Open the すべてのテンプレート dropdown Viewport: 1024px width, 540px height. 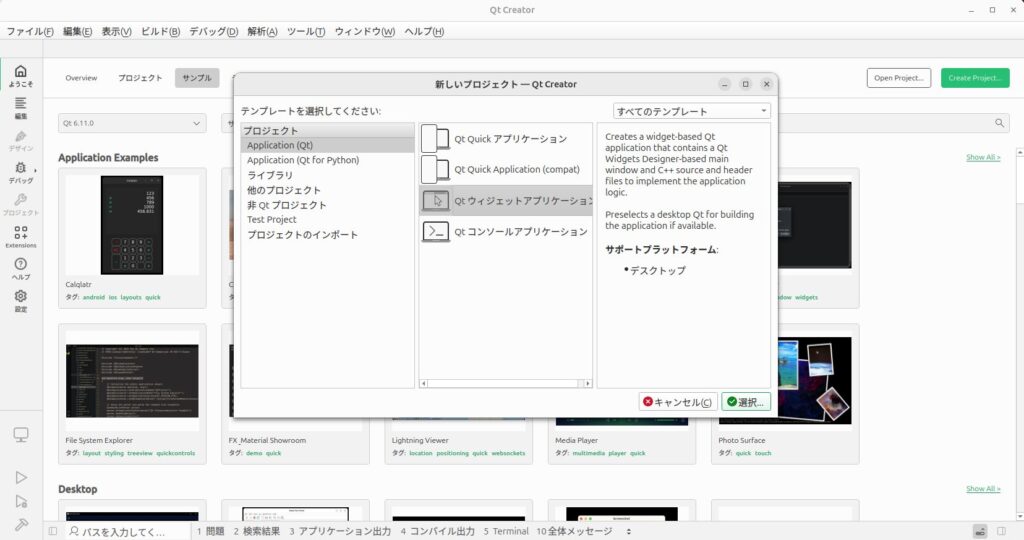(x=691, y=111)
